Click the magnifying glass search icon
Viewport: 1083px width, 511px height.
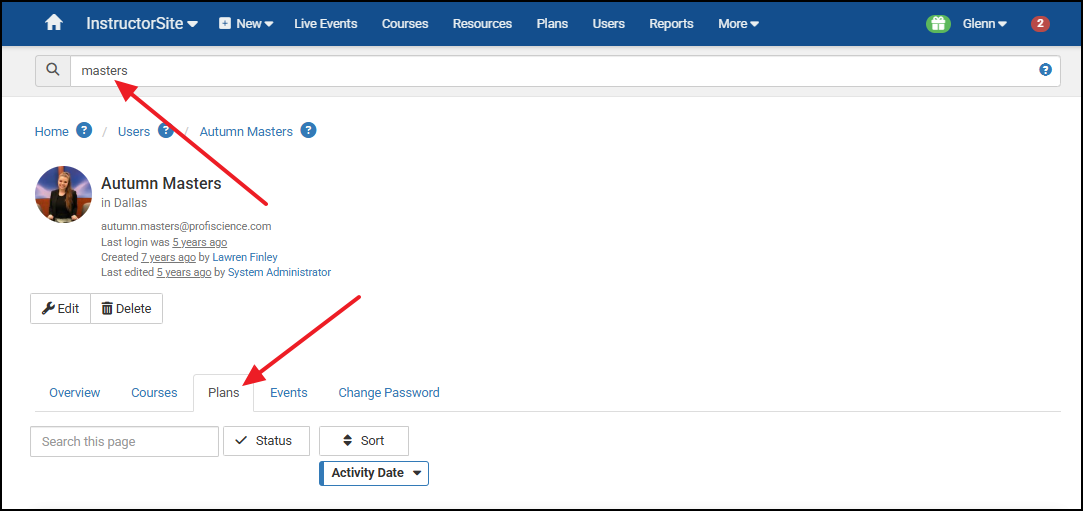click(53, 70)
